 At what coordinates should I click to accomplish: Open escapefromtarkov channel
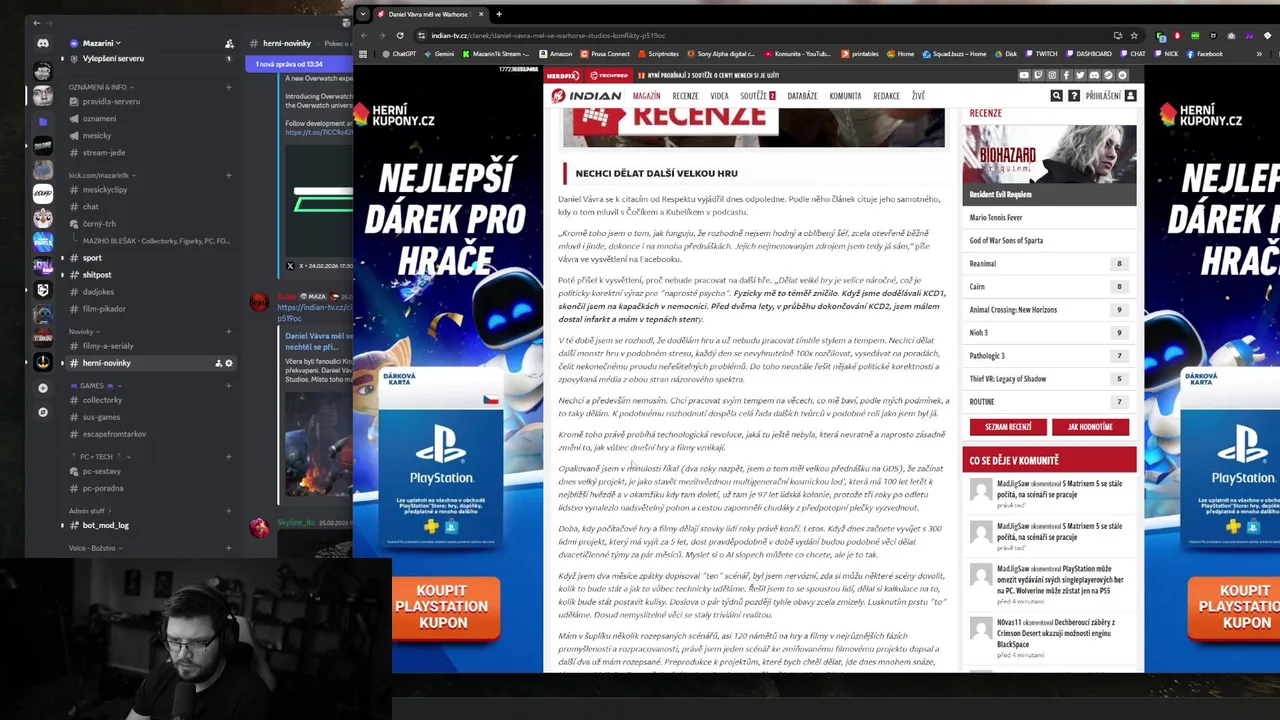tap(114, 434)
